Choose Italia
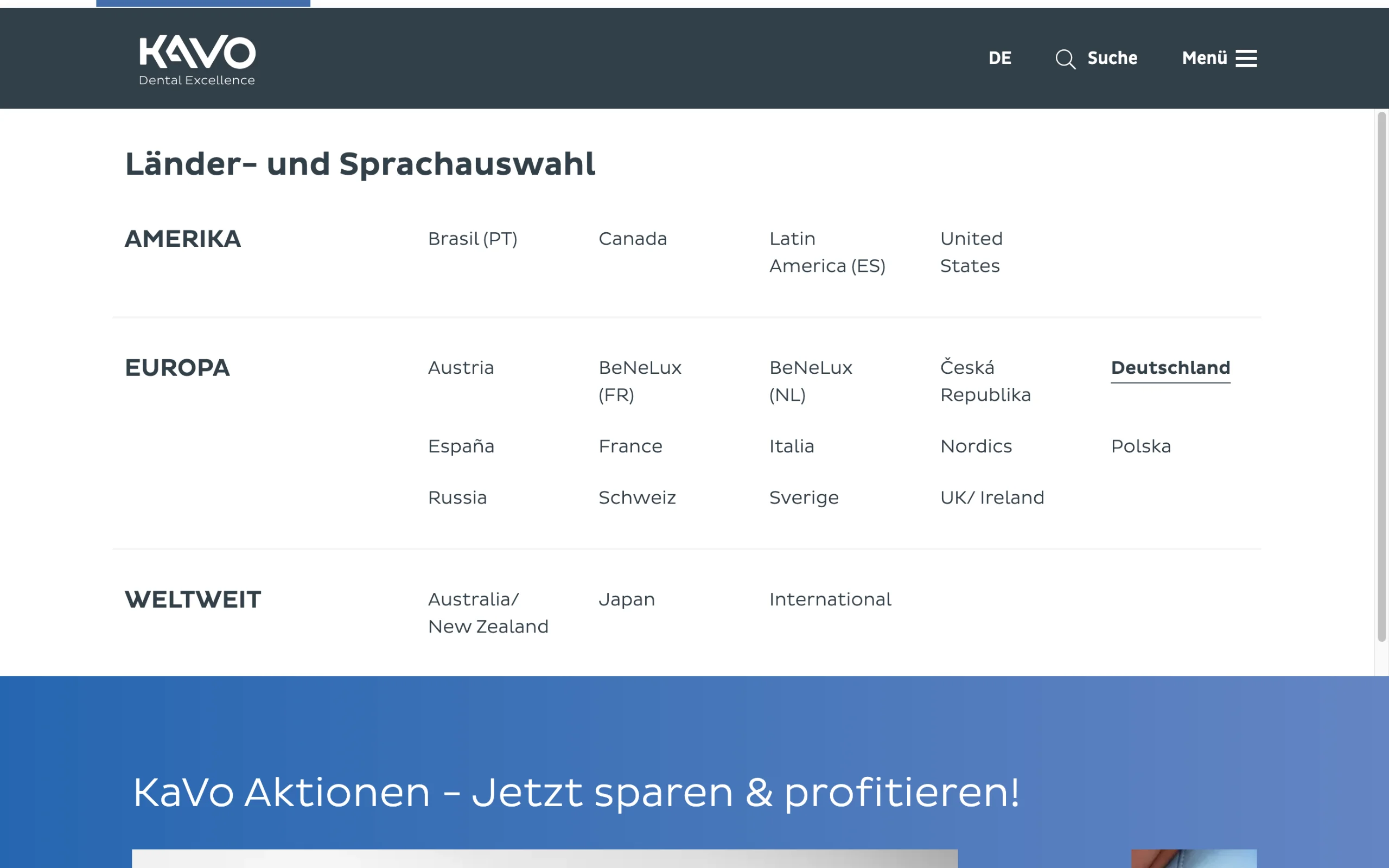Image resolution: width=1389 pixels, height=868 pixels. point(792,446)
